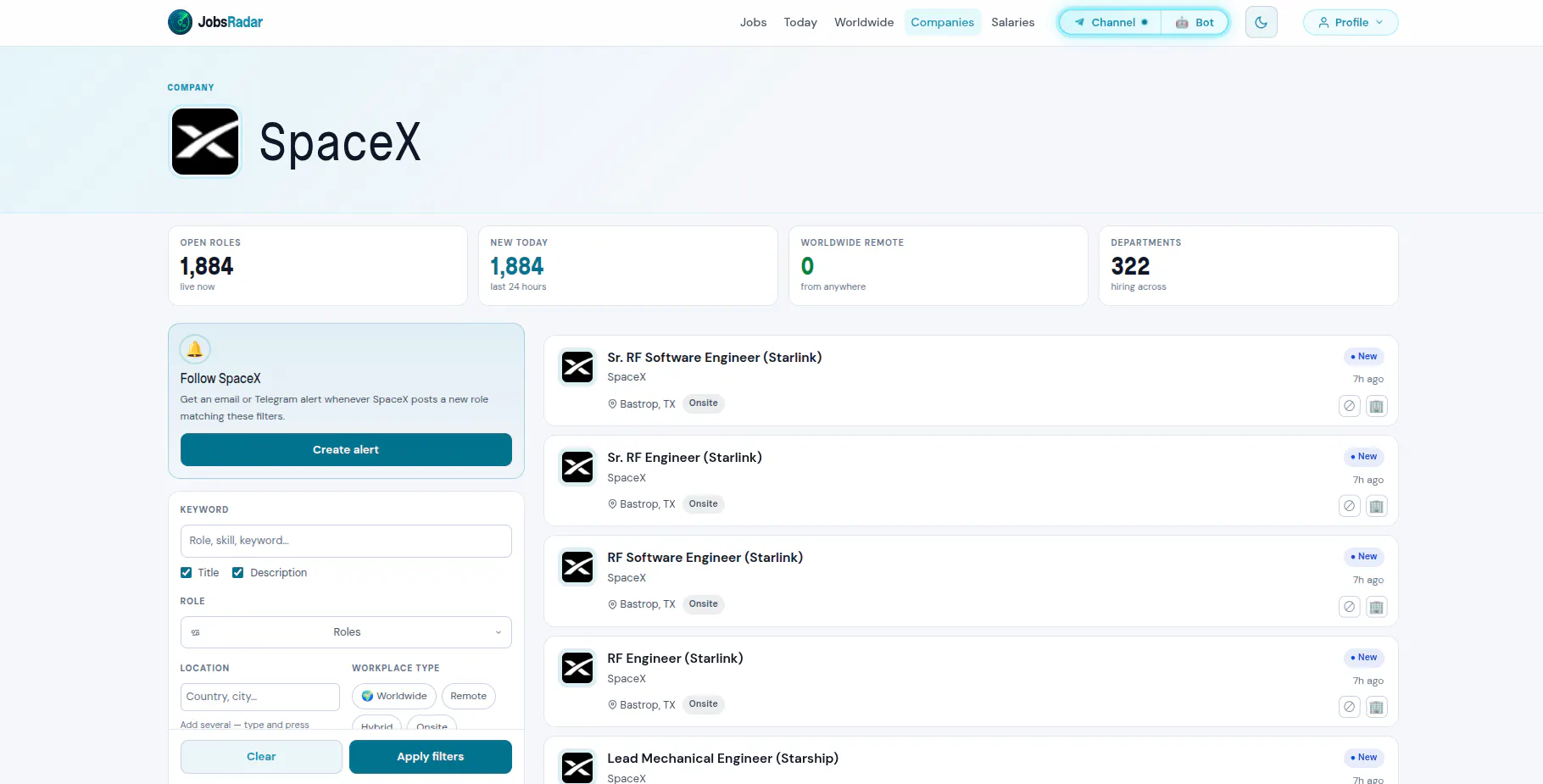1543x784 pixels.
Task: Open Sr. RF Engineer (Starlink) job title
Action: pyautogui.click(x=684, y=457)
